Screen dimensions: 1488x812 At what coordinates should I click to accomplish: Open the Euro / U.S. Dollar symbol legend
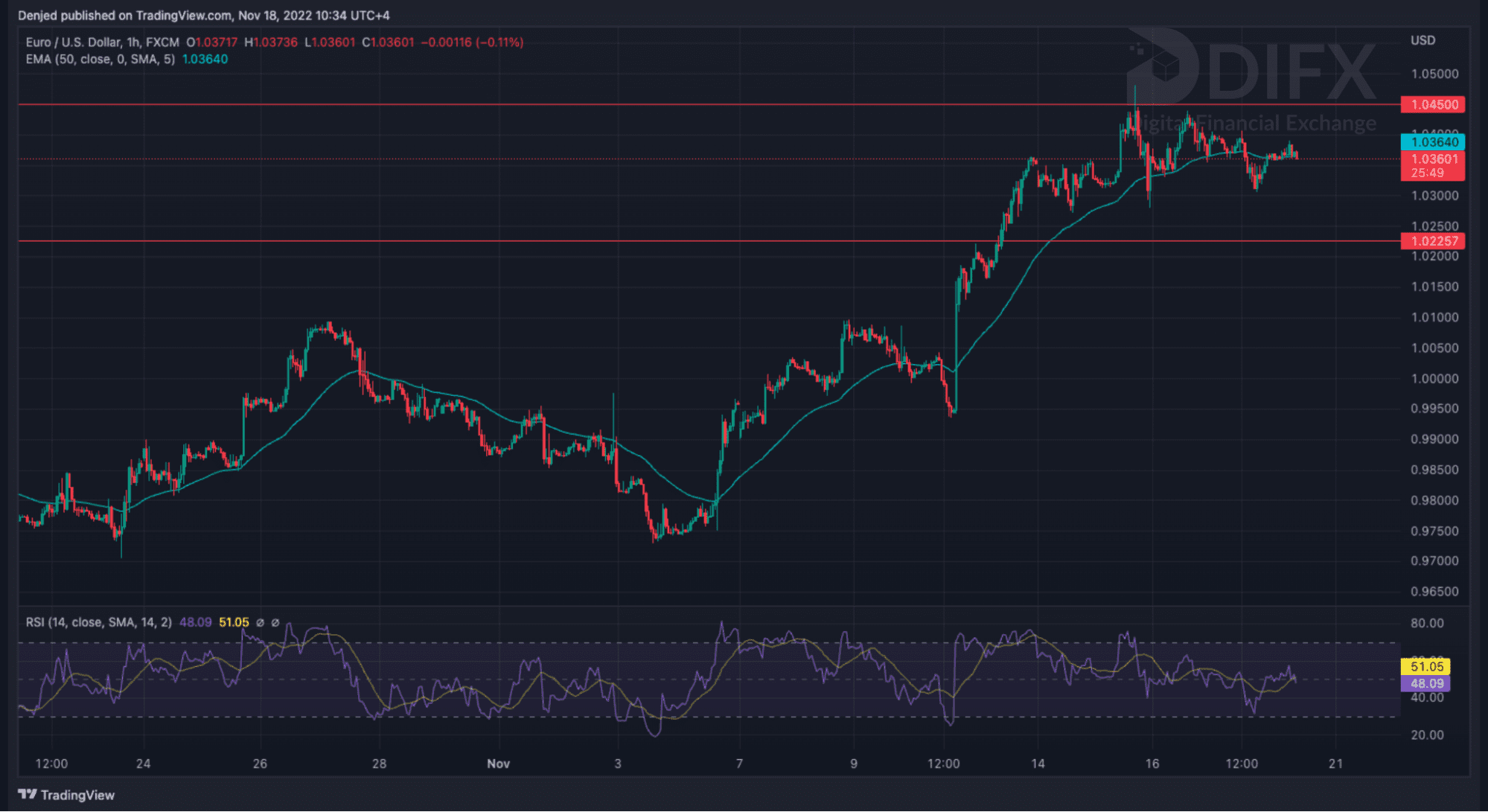pos(102,42)
